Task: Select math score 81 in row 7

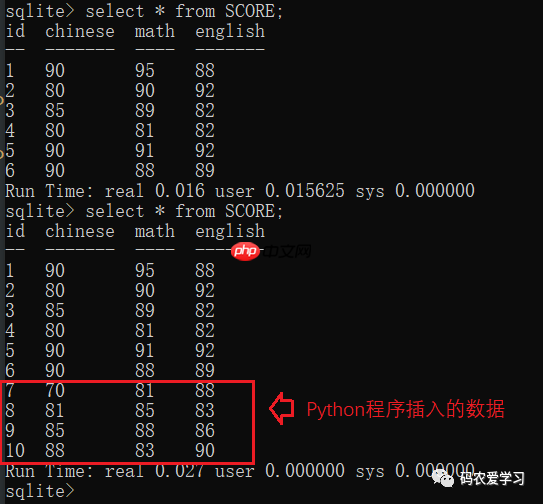Action: click(144, 390)
